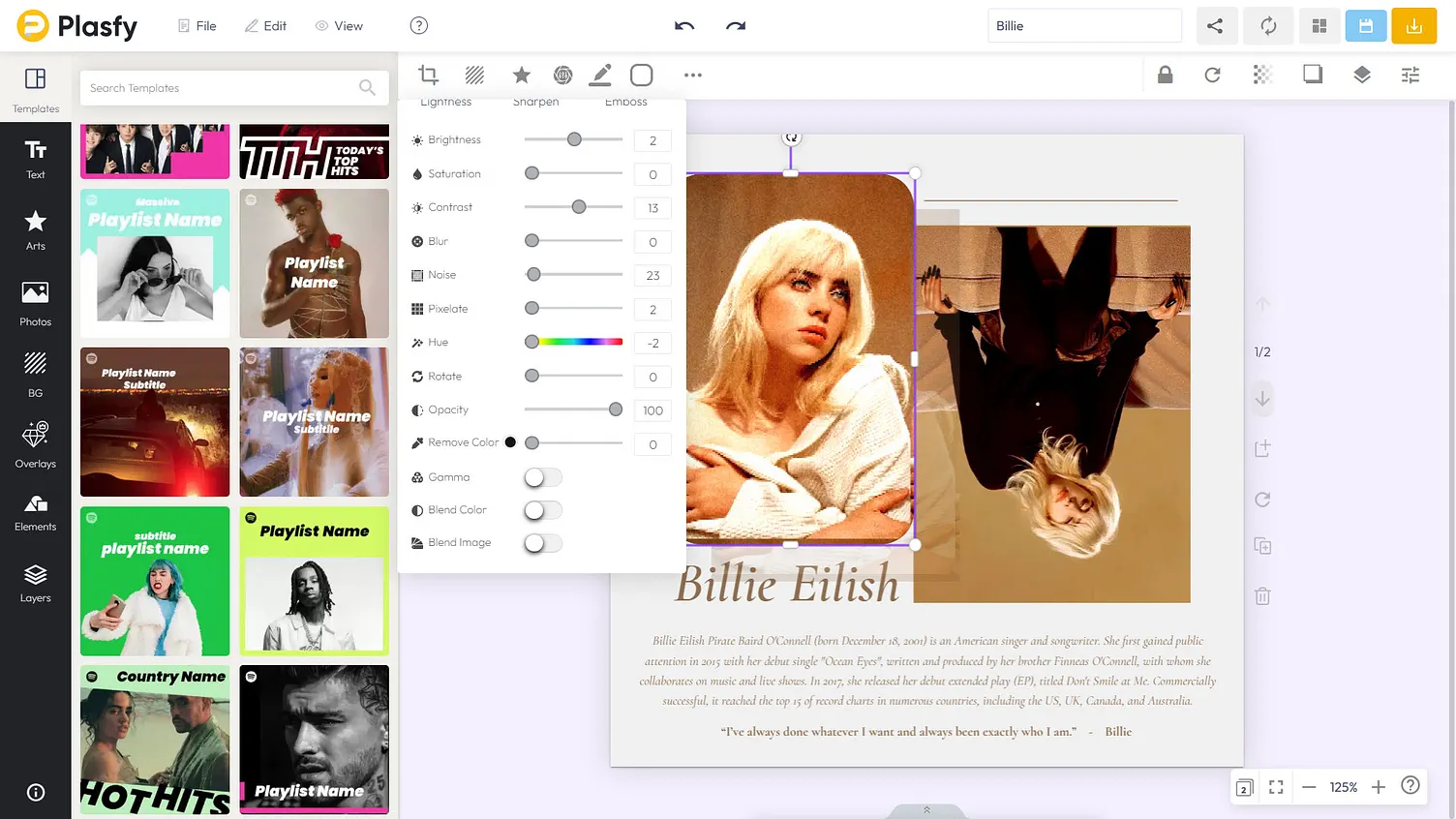
Task: Click the redo arrow
Action: click(736, 26)
